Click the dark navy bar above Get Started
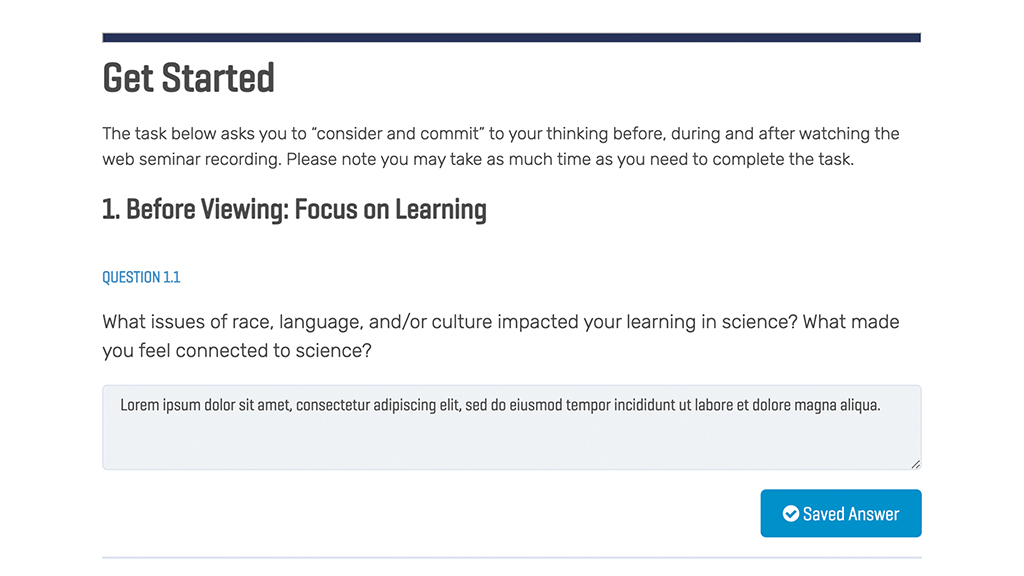This screenshot has height=576, width=1024. [x=511, y=37]
